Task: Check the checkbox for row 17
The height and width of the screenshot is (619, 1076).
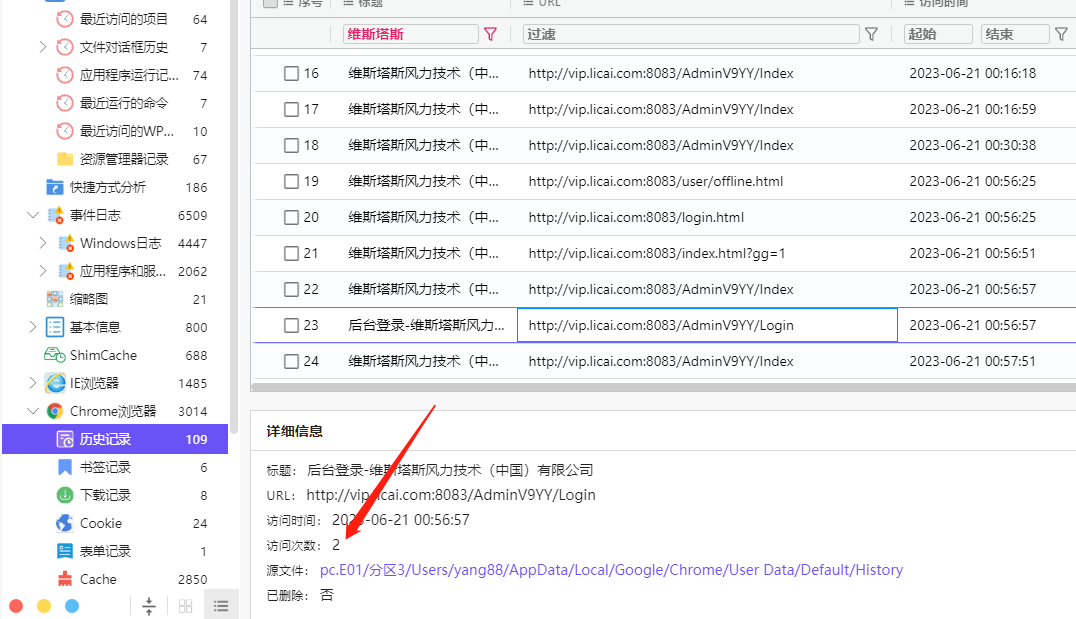Action: 292,109
